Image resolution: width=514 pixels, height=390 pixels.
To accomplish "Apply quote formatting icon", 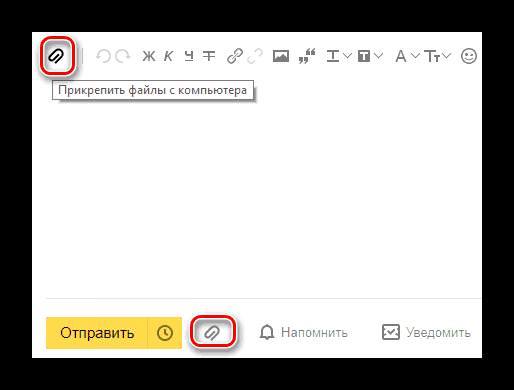I will point(307,56).
